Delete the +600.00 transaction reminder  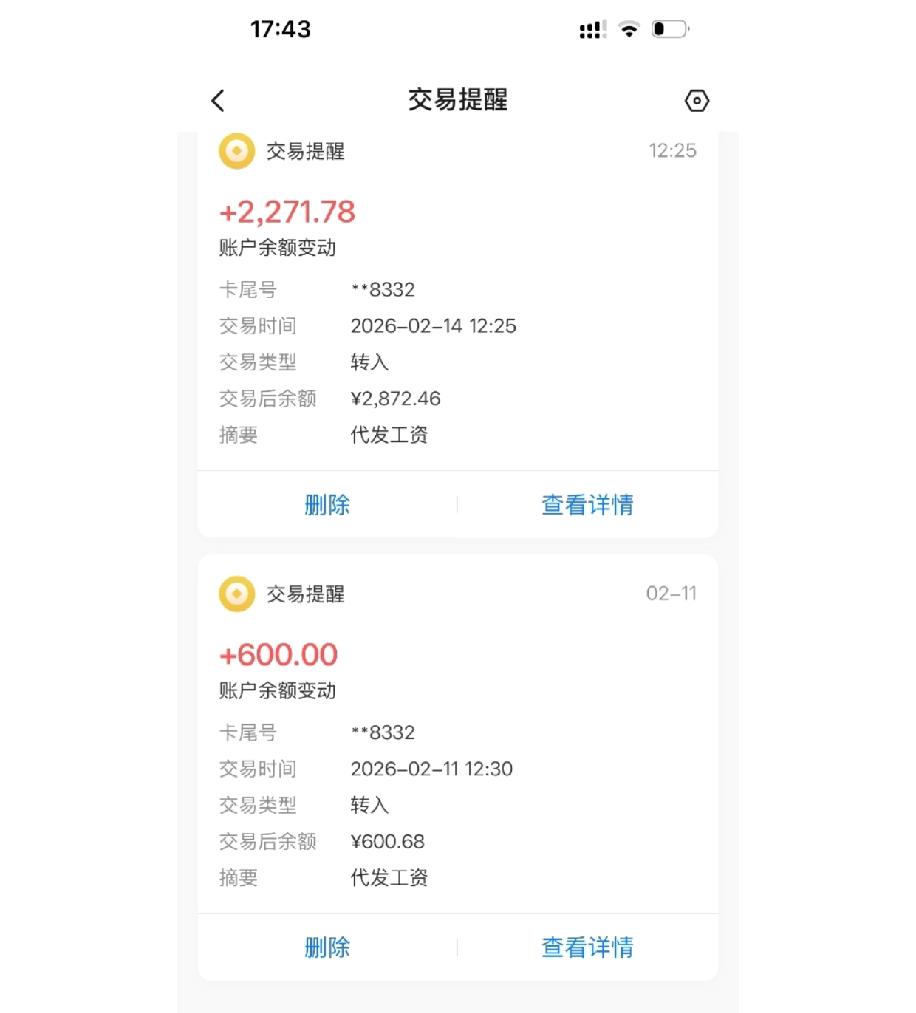(x=327, y=948)
